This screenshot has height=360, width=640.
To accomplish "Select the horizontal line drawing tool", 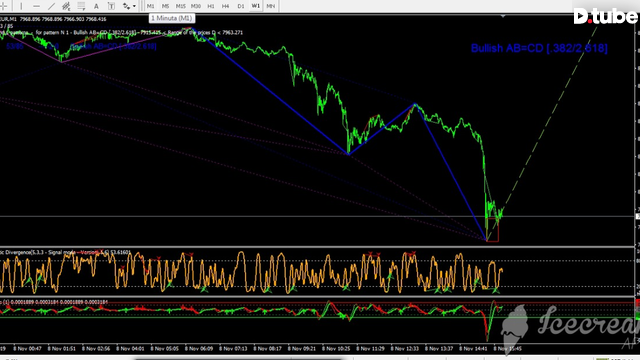I will click(36, 6).
